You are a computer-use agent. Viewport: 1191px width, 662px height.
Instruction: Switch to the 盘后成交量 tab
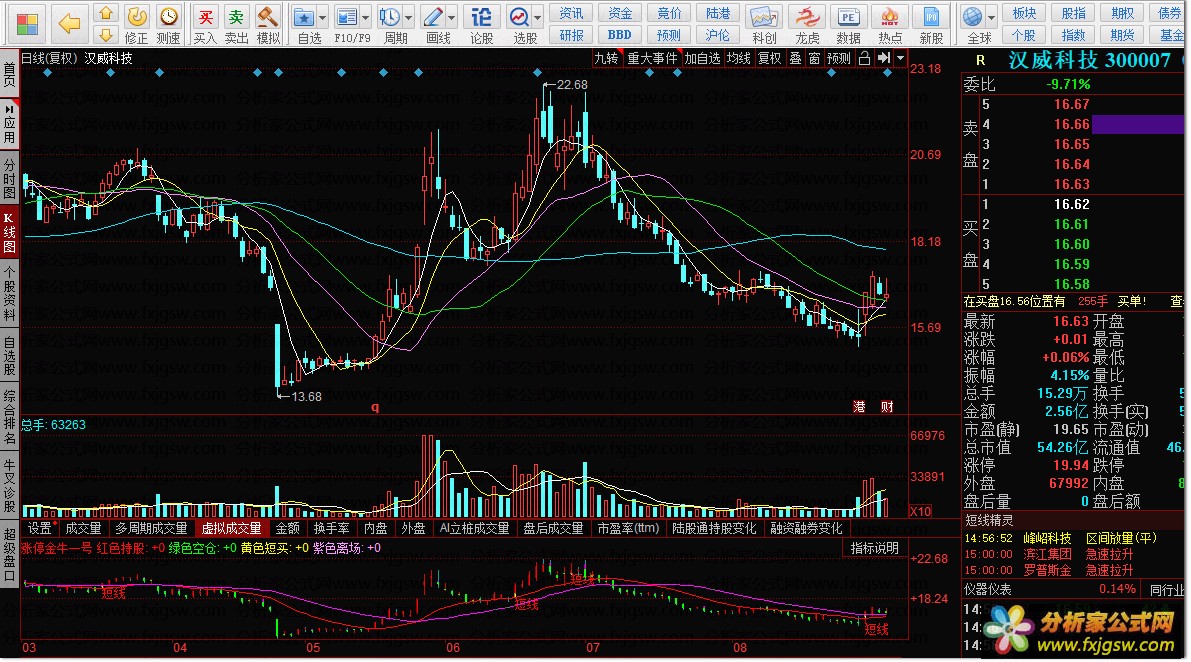tap(553, 528)
